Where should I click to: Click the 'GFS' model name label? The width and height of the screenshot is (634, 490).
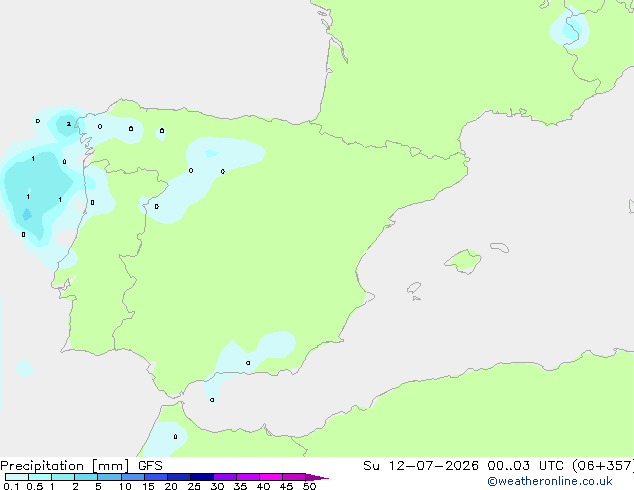click(150, 466)
